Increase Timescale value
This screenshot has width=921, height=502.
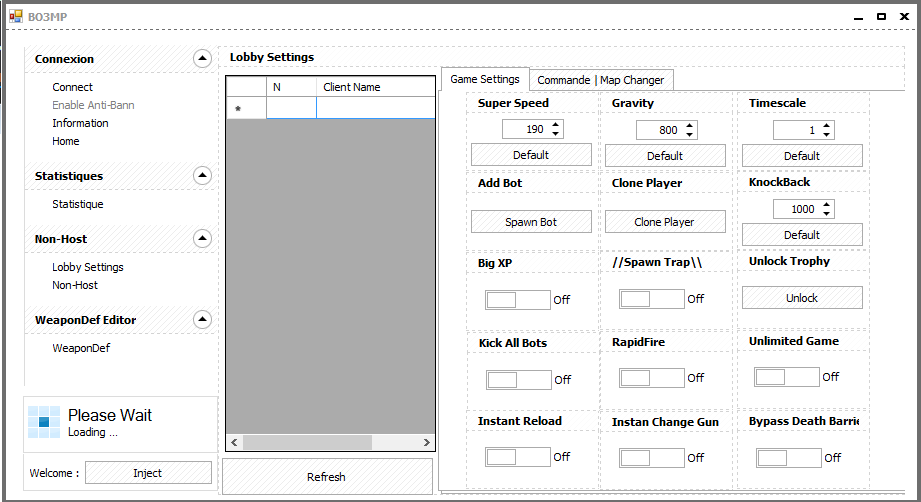pyautogui.click(x=826, y=125)
